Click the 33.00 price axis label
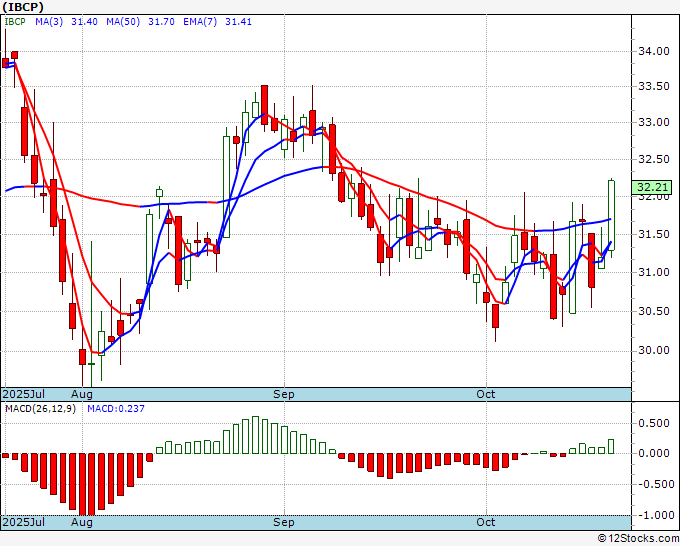This screenshot has height=546, width=680. 654,122
